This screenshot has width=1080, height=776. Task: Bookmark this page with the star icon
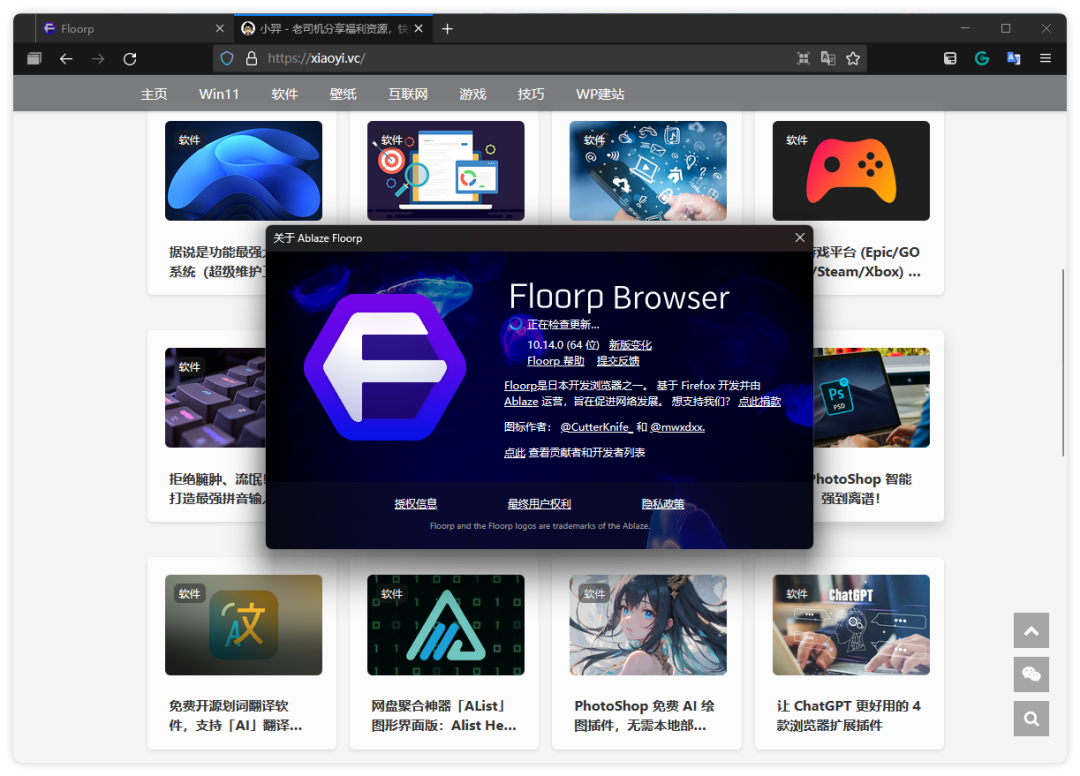(x=853, y=59)
